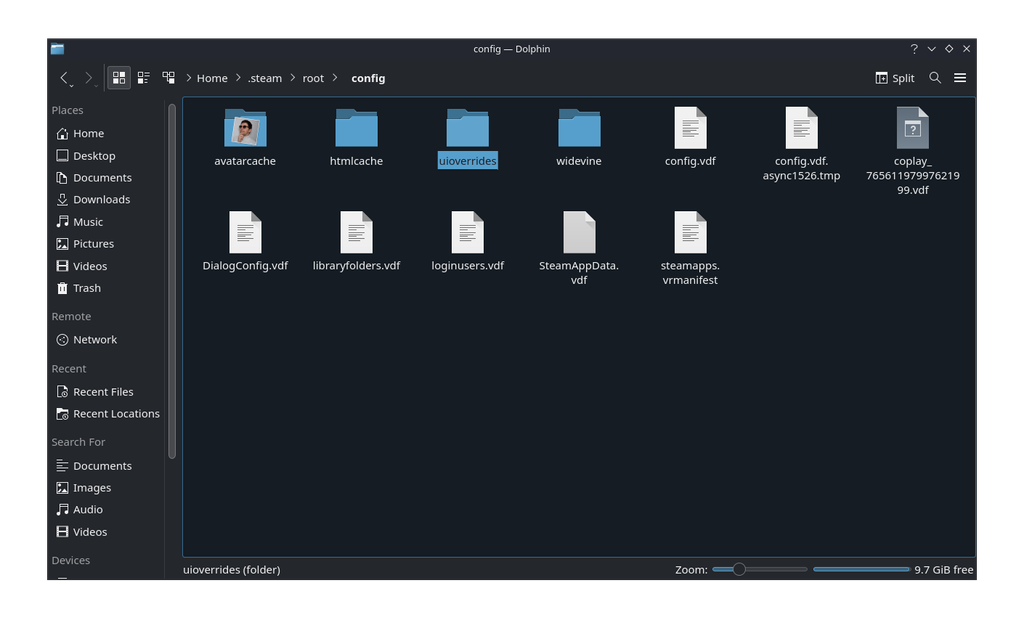
Task: Open the search bar via magnifier icon
Action: point(934,77)
